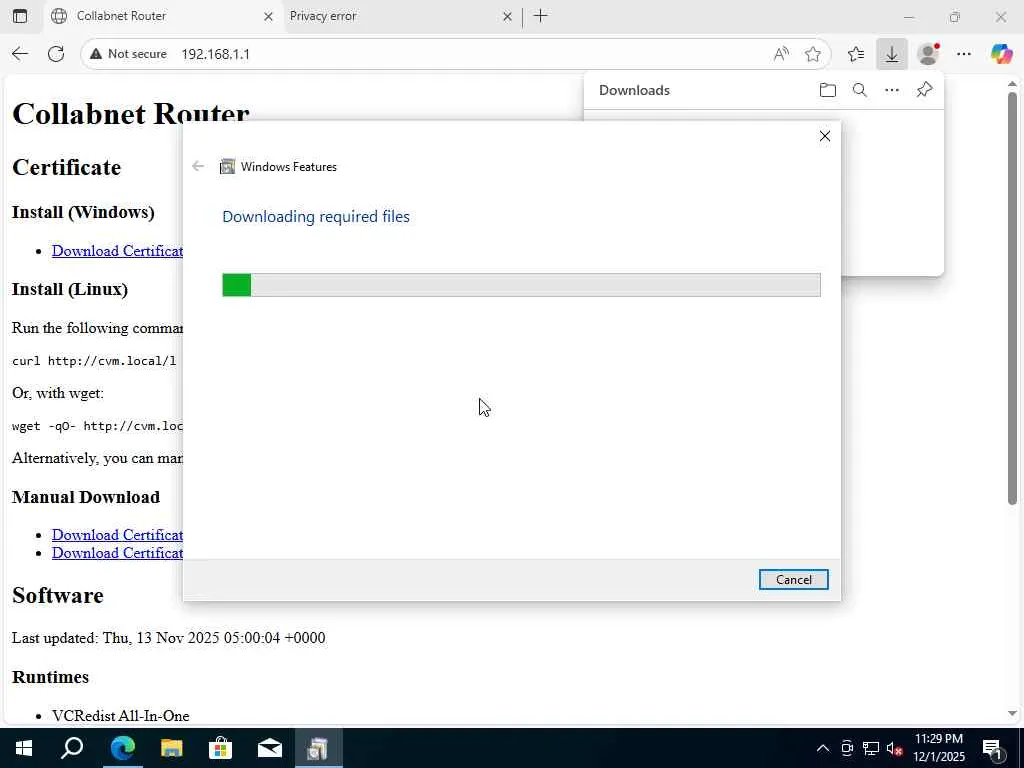The image size is (1024, 768).
Task: Show hidden system tray icons
Action: 823,748
